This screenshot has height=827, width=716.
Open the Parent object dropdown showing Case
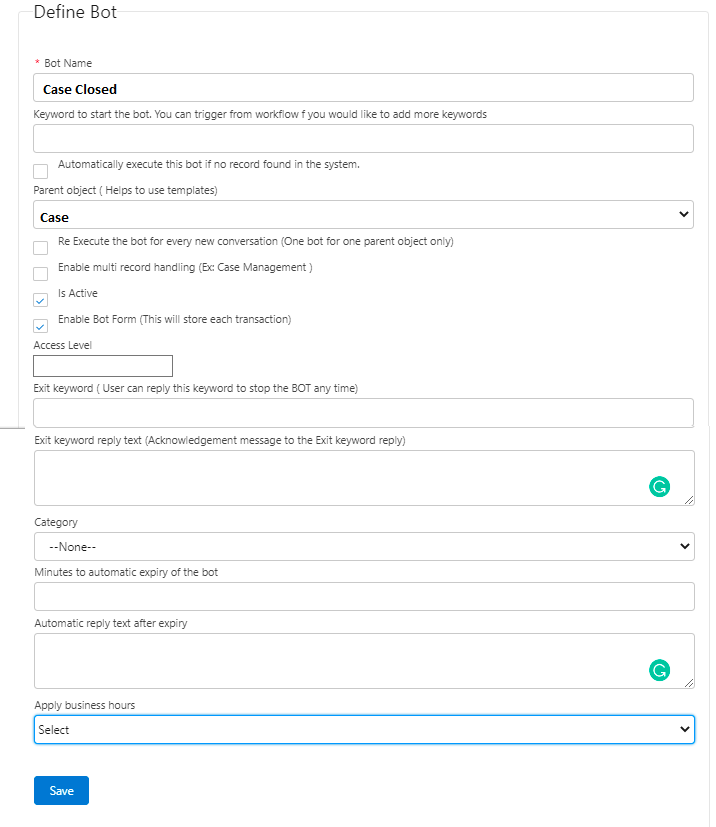[x=363, y=215]
